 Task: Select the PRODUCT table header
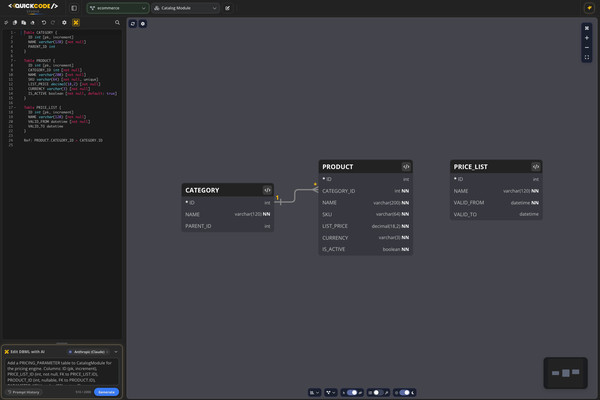click(x=365, y=167)
